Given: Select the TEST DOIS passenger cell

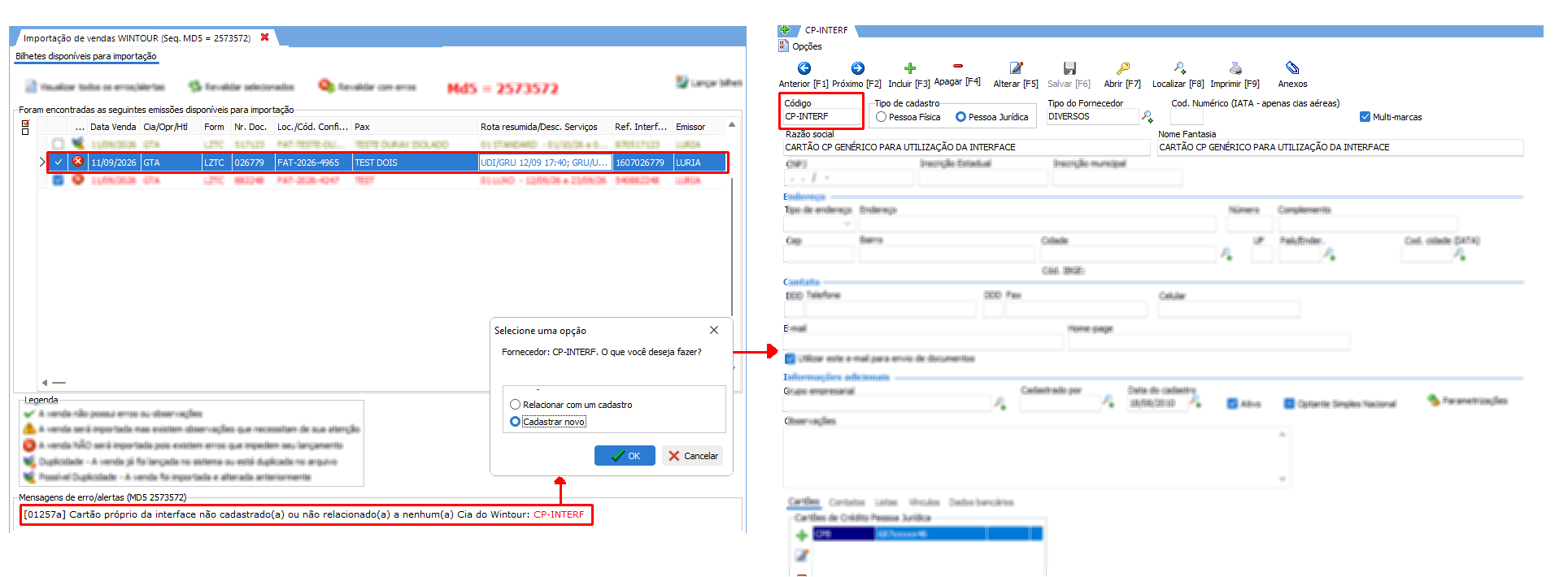Looking at the screenshot, I should coord(415,163).
